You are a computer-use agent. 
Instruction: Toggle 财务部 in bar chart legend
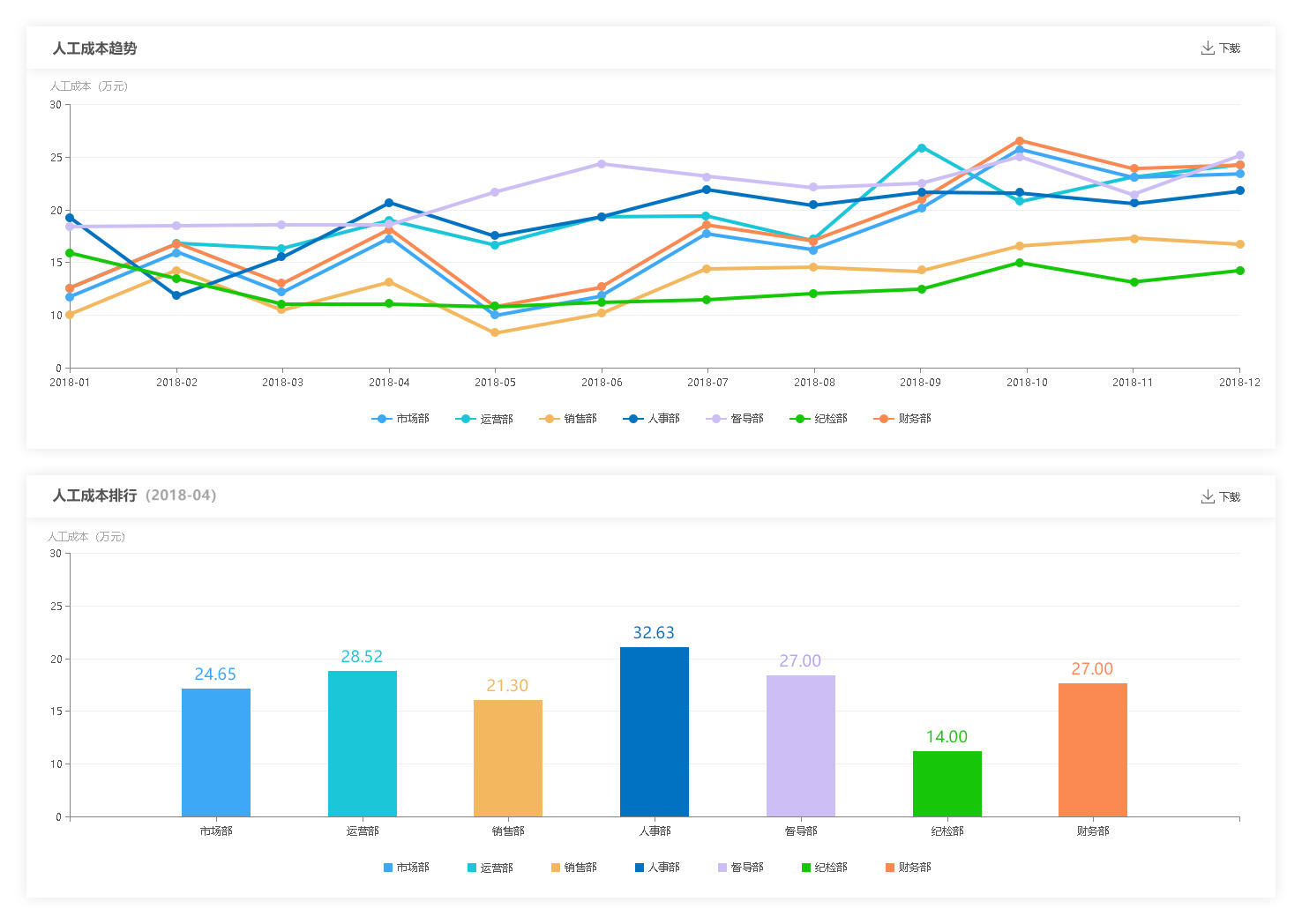pyautogui.click(x=908, y=868)
